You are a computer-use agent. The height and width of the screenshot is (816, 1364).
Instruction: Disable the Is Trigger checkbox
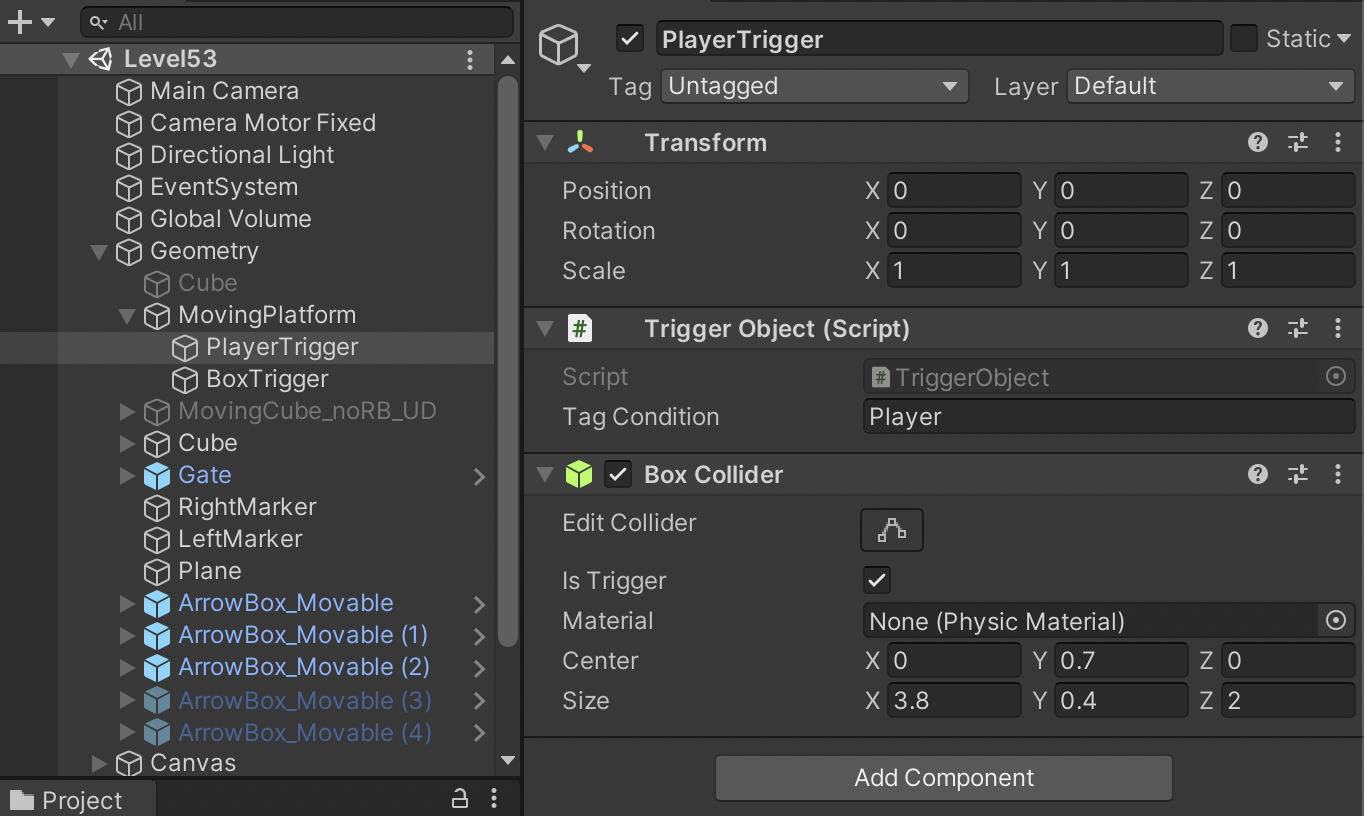[x=876, y=580]
